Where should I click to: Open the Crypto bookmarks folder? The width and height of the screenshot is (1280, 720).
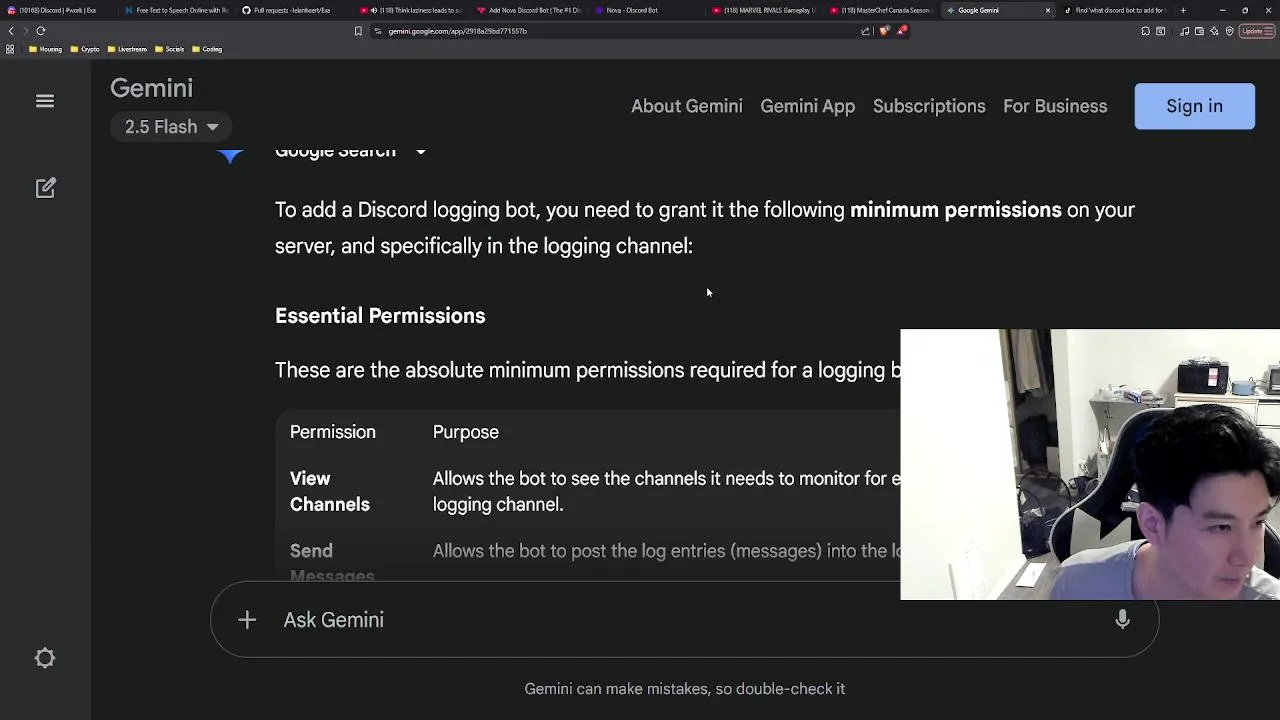point(85,49)
